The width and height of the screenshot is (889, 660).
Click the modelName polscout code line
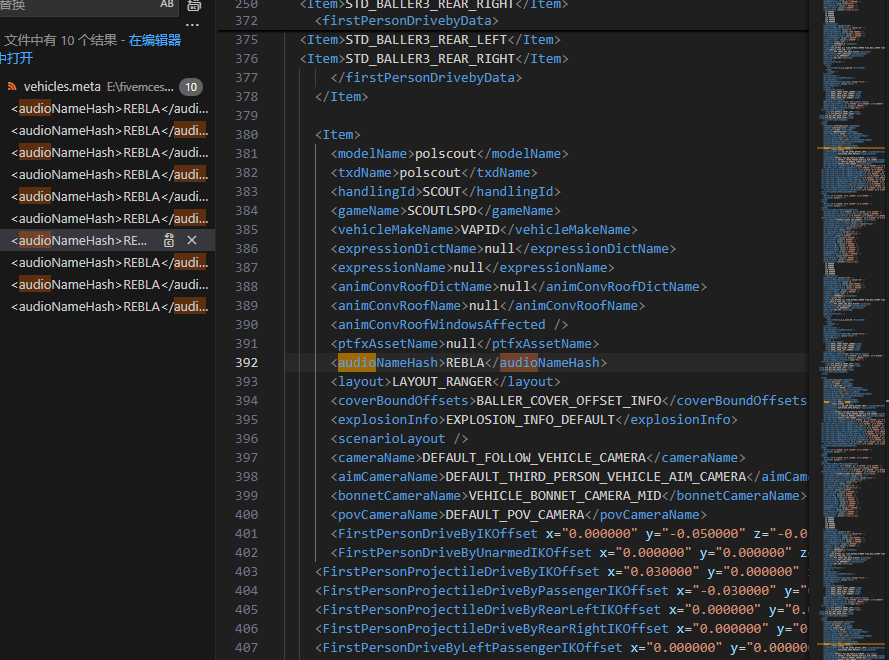[449, 154]
